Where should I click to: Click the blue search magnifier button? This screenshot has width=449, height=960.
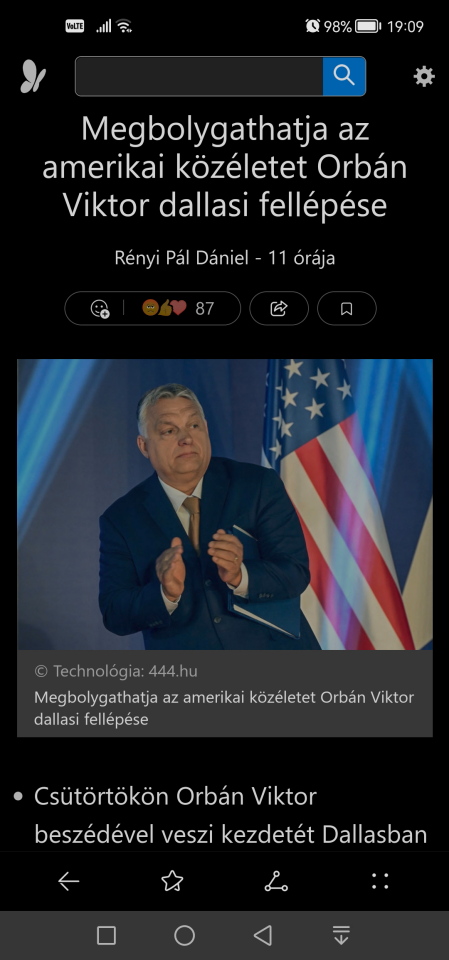(x=344, y=76)
